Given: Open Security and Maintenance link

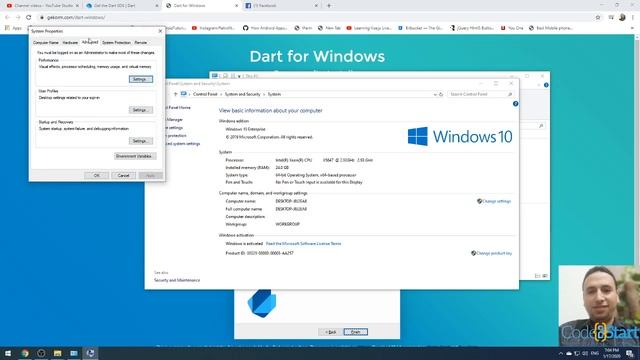Looking at the screenshot, I should [177, 280].
